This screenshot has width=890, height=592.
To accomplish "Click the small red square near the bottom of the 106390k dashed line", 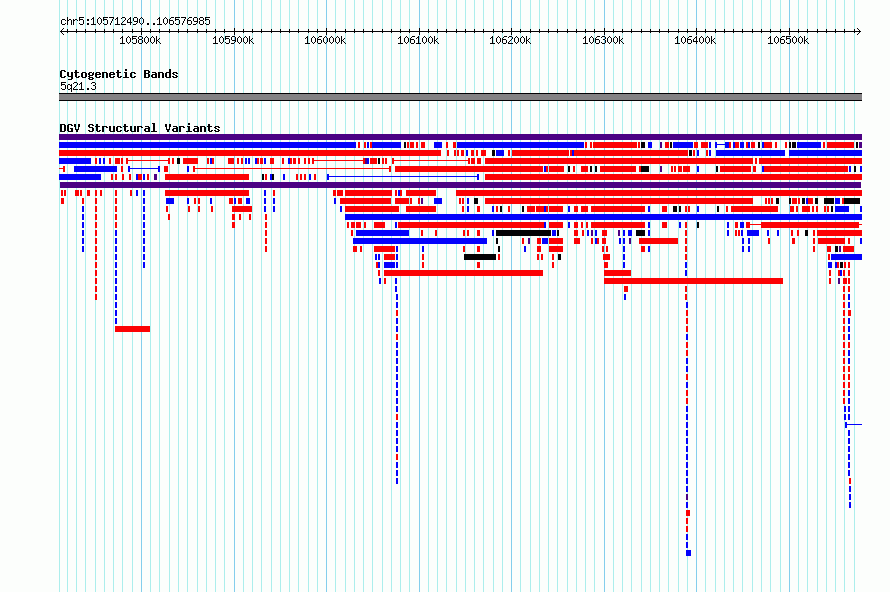I will click(x=688, y=513).
